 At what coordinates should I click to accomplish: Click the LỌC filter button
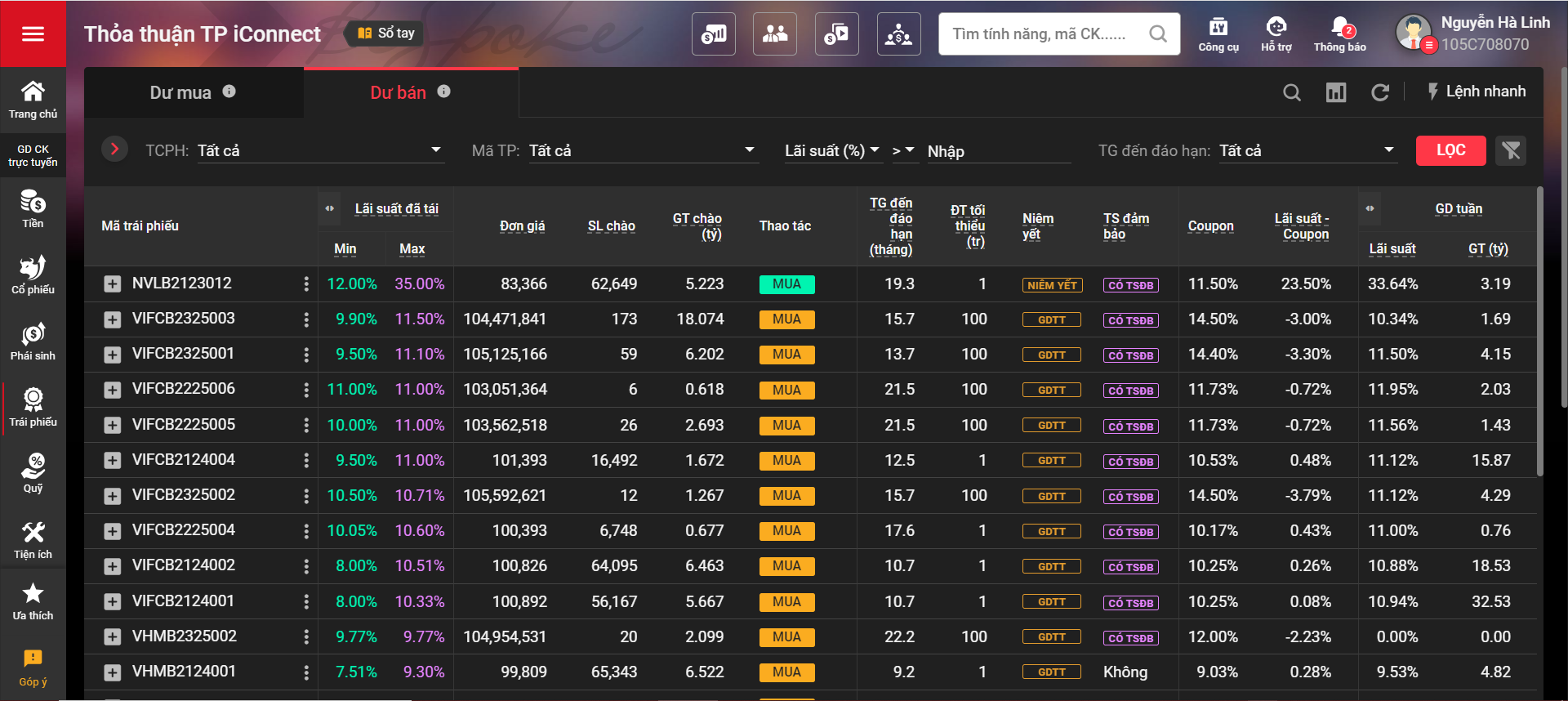tap(1450, 150)
